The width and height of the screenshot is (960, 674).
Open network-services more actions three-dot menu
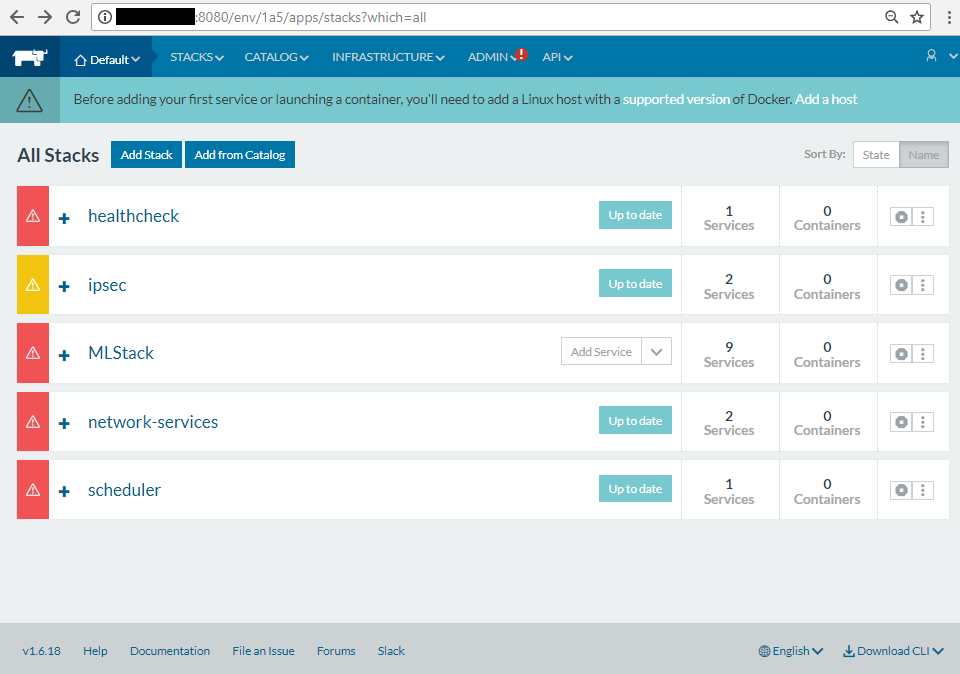pyautogui.click(x=923, y=422)
